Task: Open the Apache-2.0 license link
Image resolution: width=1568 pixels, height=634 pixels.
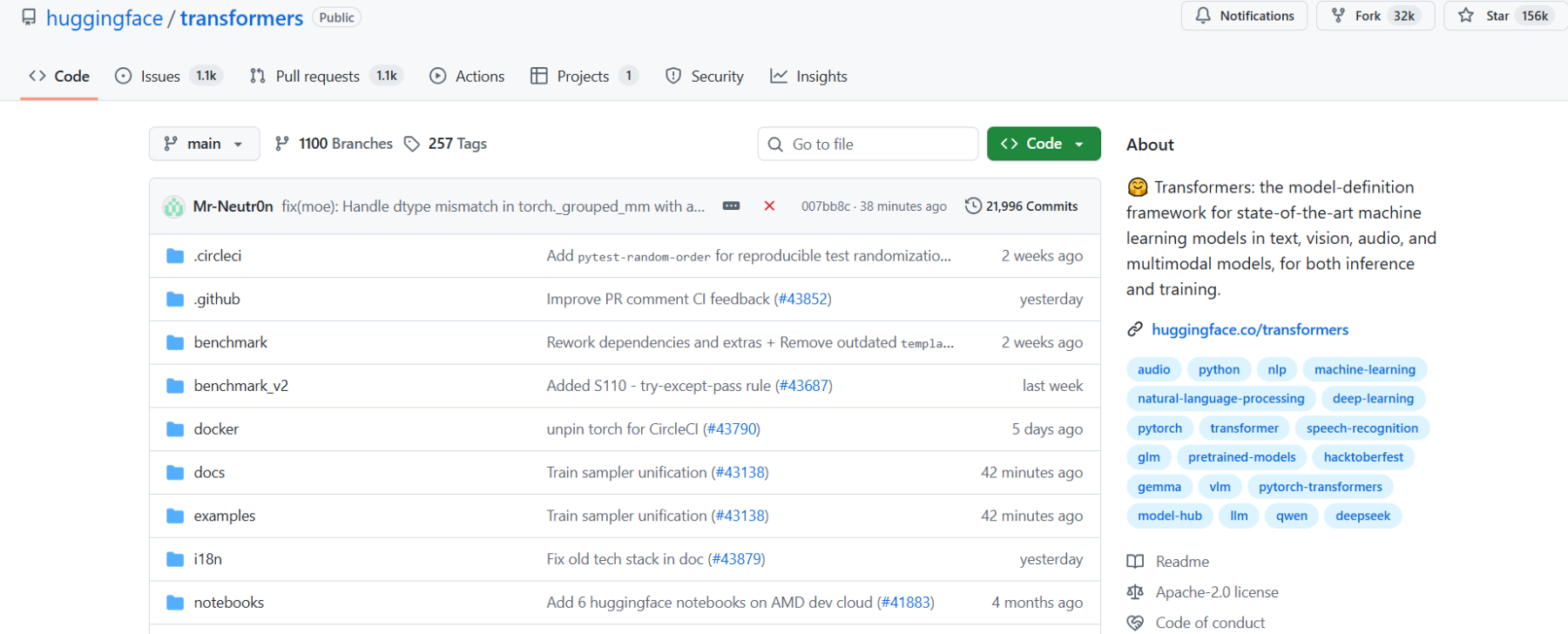Action: (x=1216, y=592)
